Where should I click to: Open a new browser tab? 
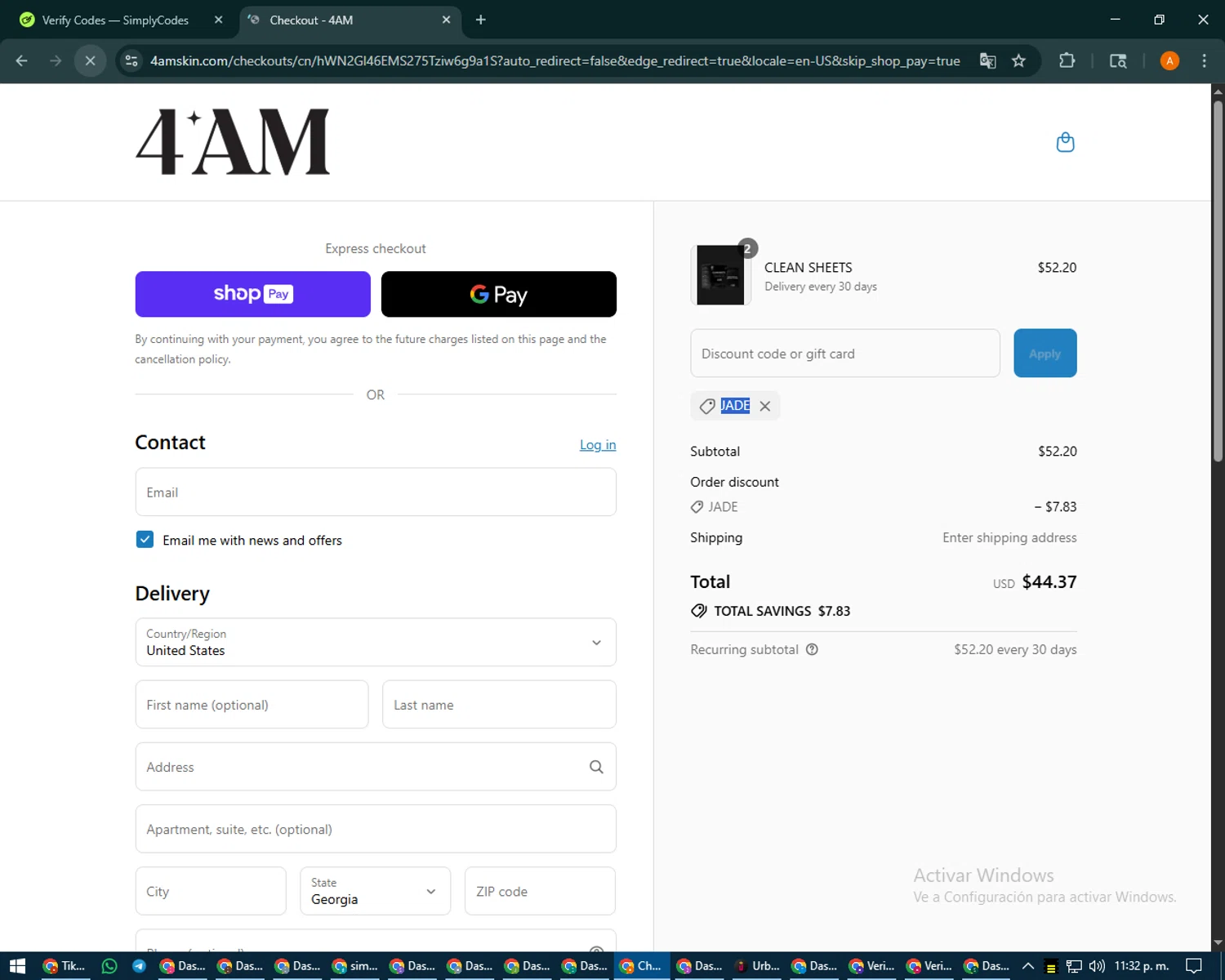click(481, 20)
